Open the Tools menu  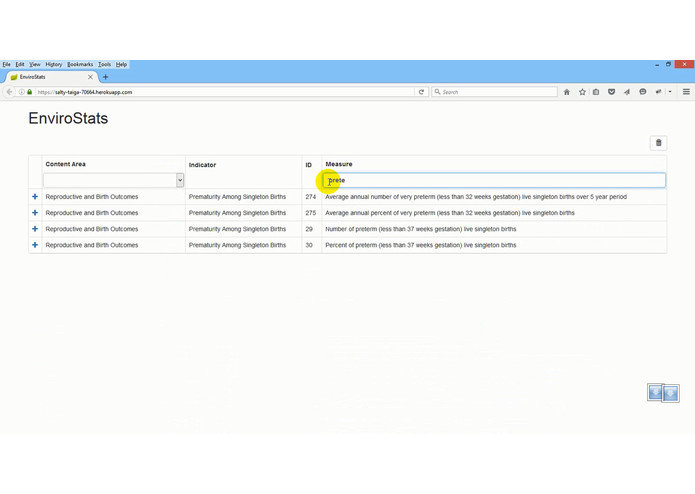104,64
